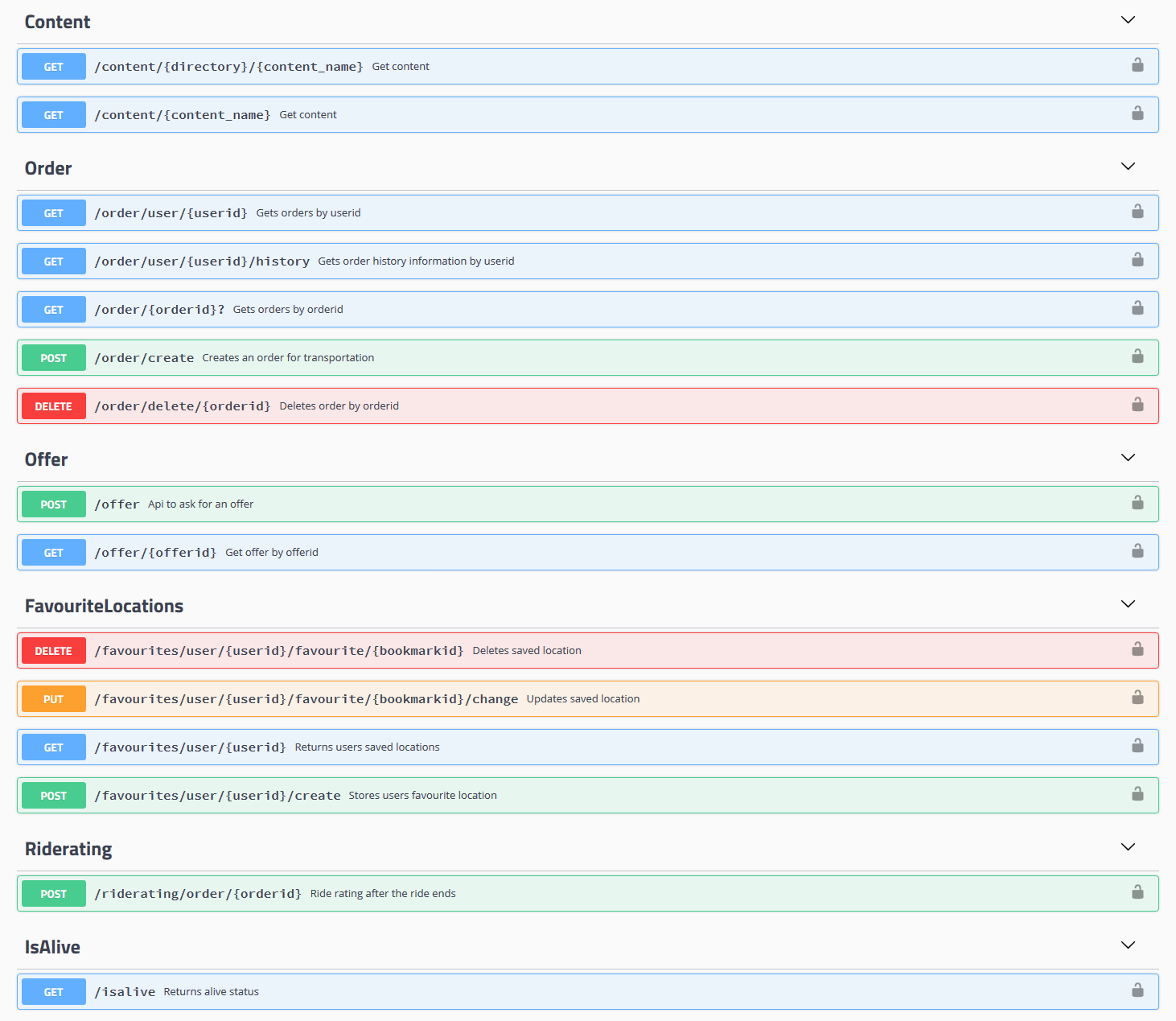Click 'Deletes order by orderid' description
Image resolution: width=1176 pixels, height=1021 pixels.
coord(339,406)
